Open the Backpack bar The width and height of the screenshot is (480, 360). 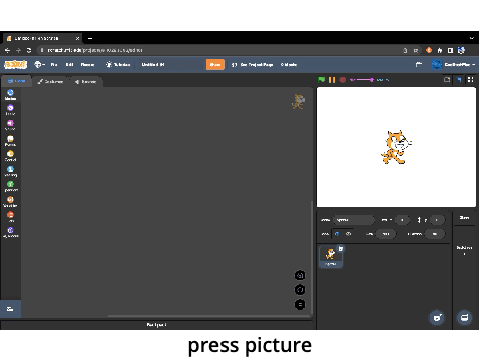click(157, 325)
